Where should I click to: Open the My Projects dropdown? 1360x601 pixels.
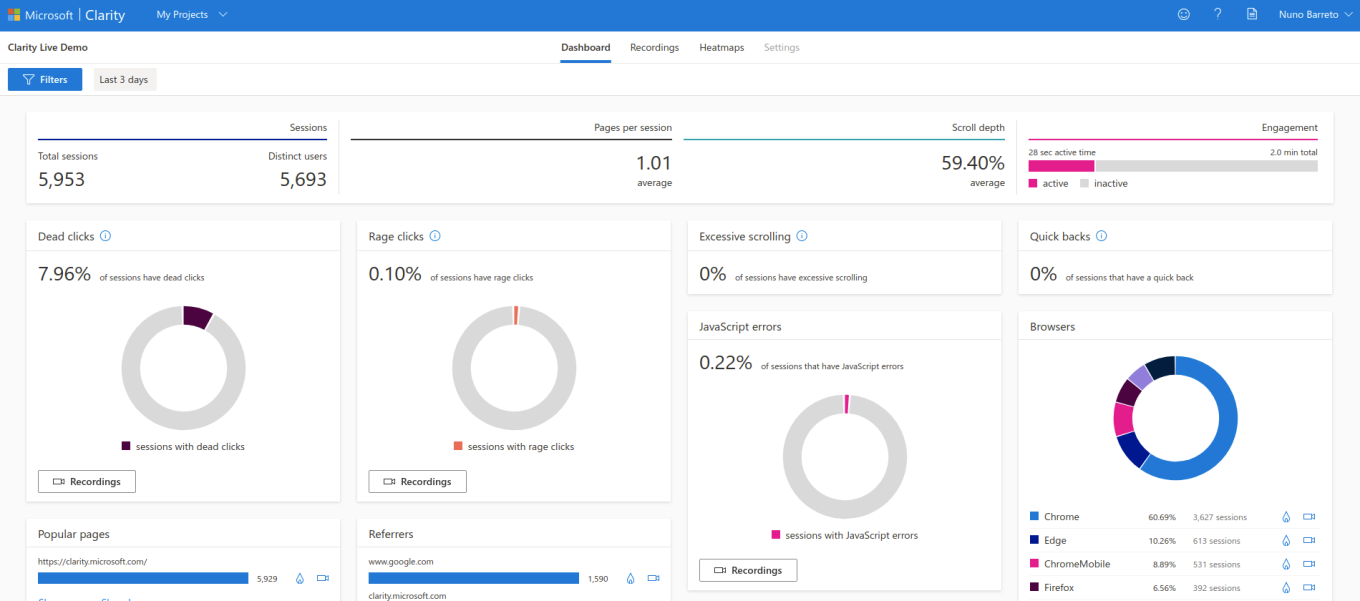click(190, 14)
